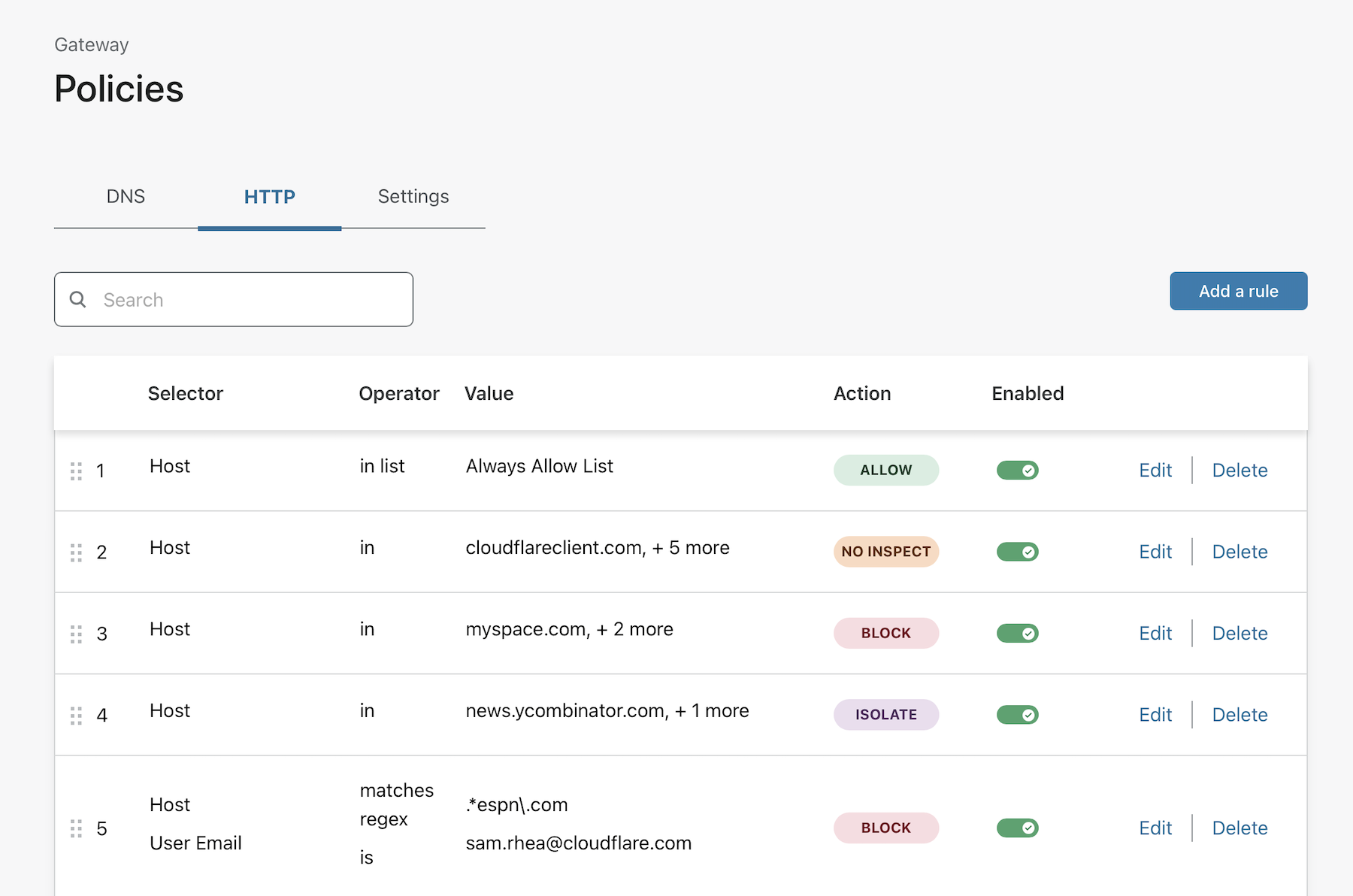Delete the myspace.com block rule
Viewport: 1353px width, 896px height.
click(x=1239, y=634)
